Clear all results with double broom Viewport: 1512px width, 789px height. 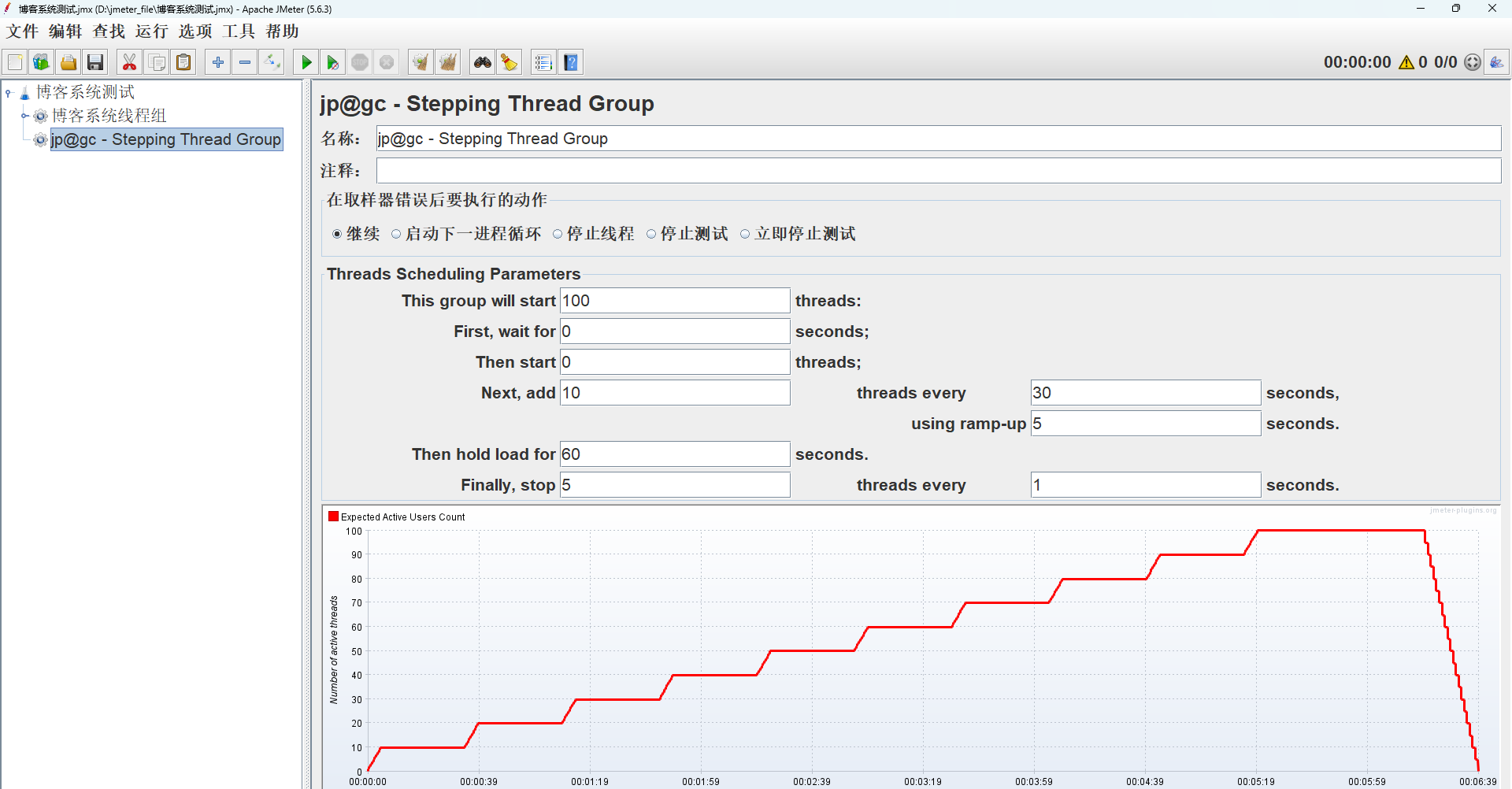448,62
